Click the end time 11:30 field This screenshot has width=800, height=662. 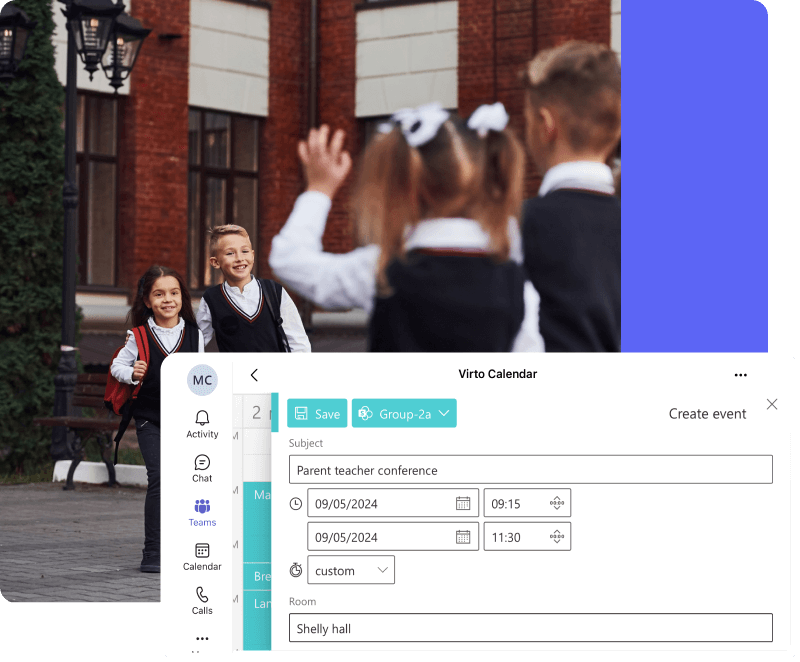528,538
